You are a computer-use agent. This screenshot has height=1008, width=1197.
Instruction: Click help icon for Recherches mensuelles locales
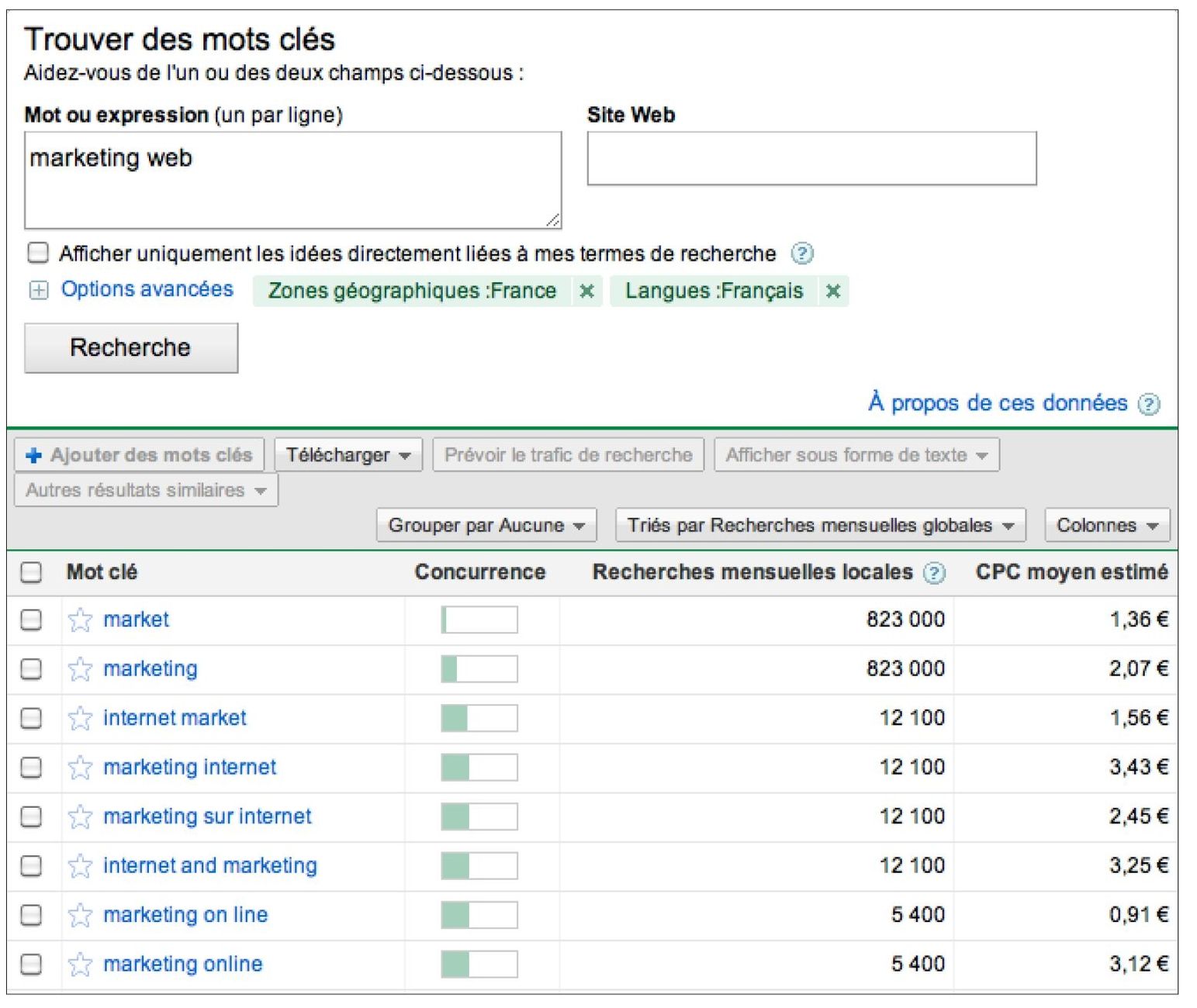pyautogui.click(x=934, y=573)
